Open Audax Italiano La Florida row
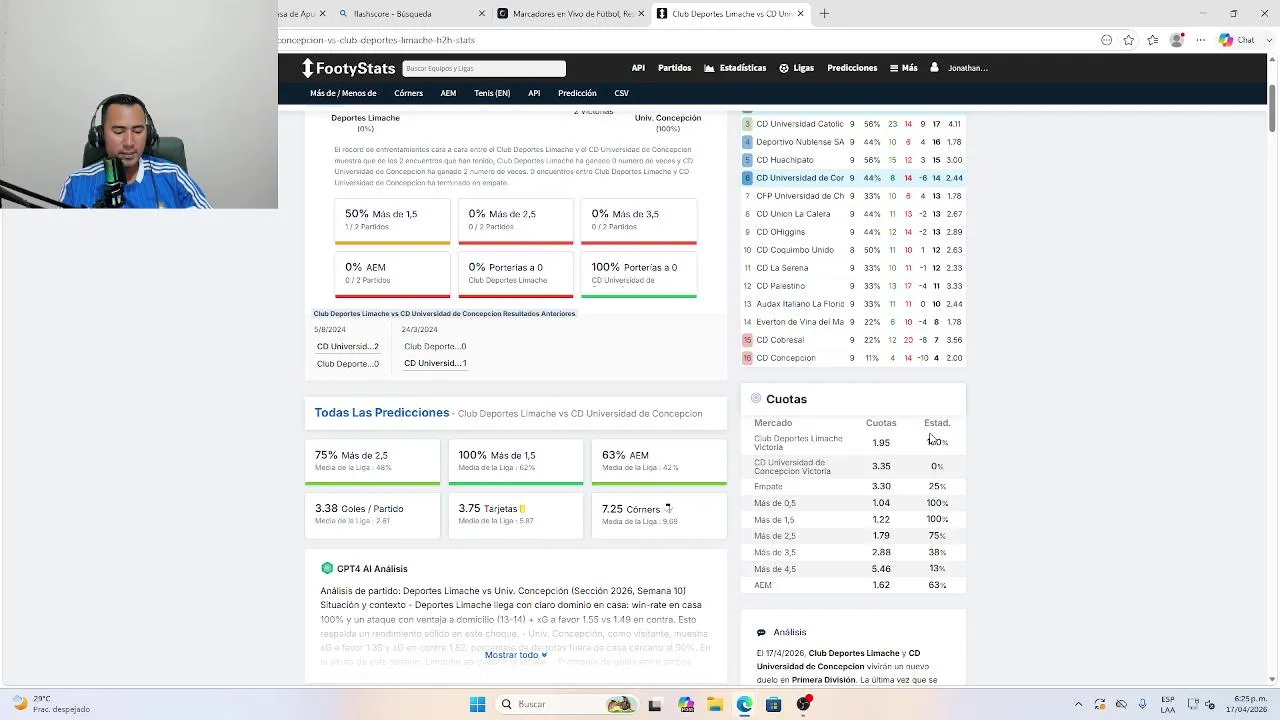This screenshot has width=1280, height=720. click(x=852, y=304)
